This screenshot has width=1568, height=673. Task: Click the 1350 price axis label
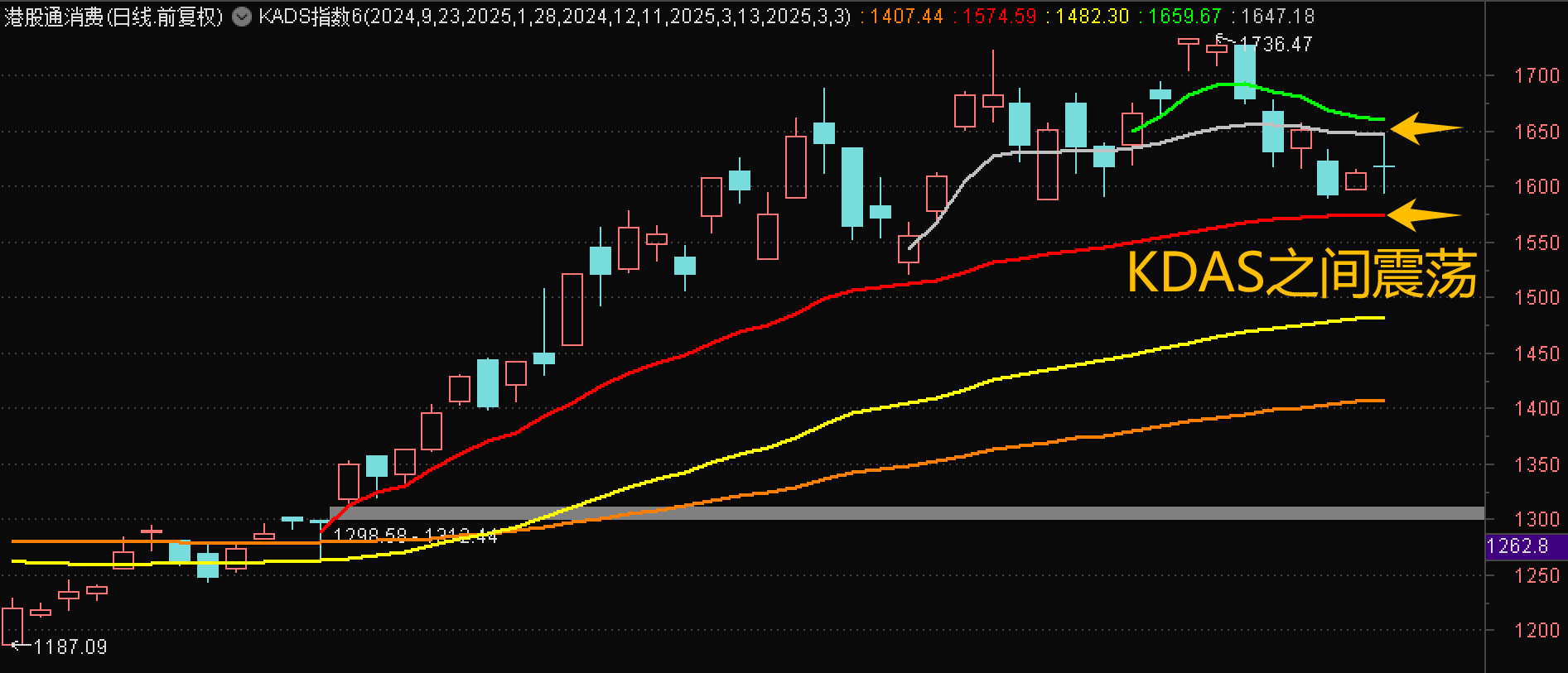tap(1537, 465)
